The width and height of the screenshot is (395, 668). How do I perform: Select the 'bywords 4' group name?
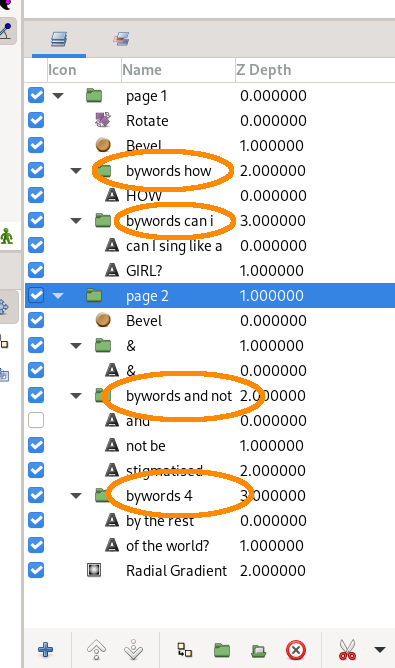[x=159, y=496]
